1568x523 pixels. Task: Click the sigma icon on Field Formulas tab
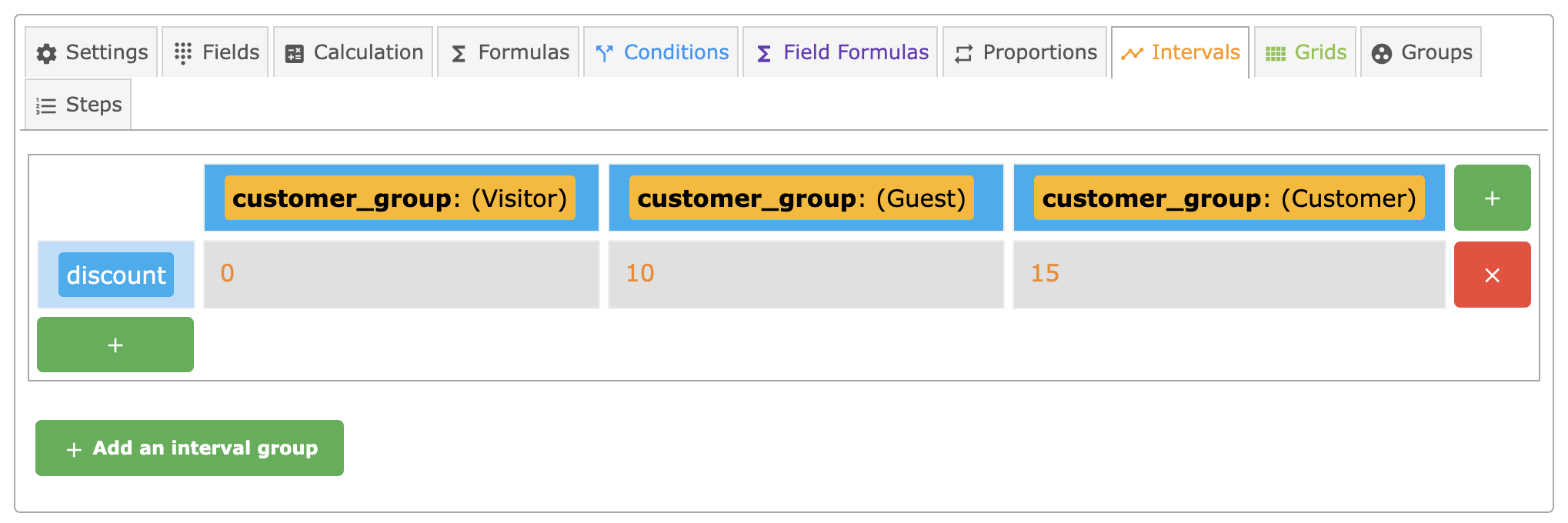tap(764, 54)
